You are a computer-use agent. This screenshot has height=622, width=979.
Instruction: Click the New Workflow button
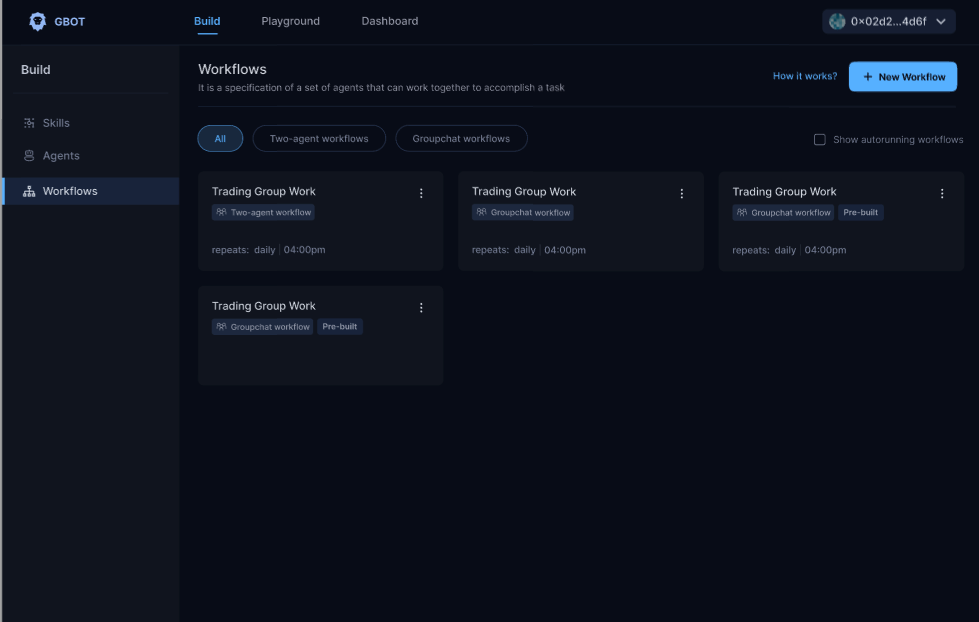coord(903,77)
